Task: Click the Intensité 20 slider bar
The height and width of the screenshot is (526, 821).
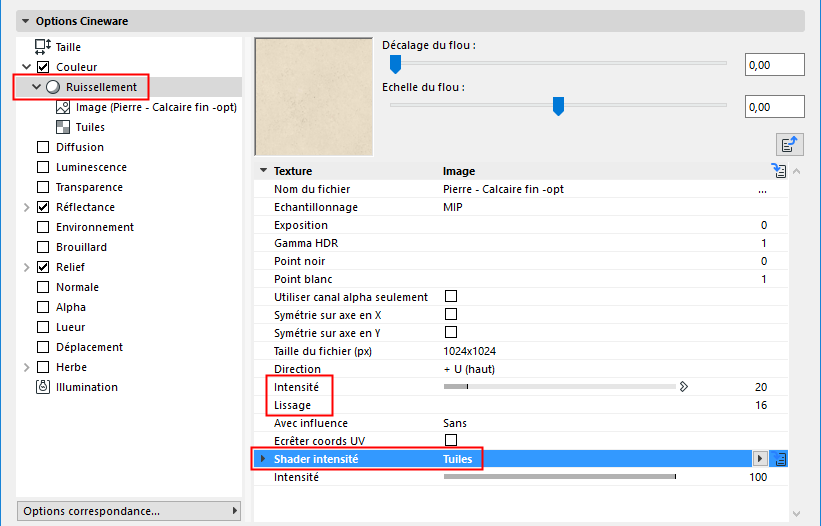Action: [560, 387]
